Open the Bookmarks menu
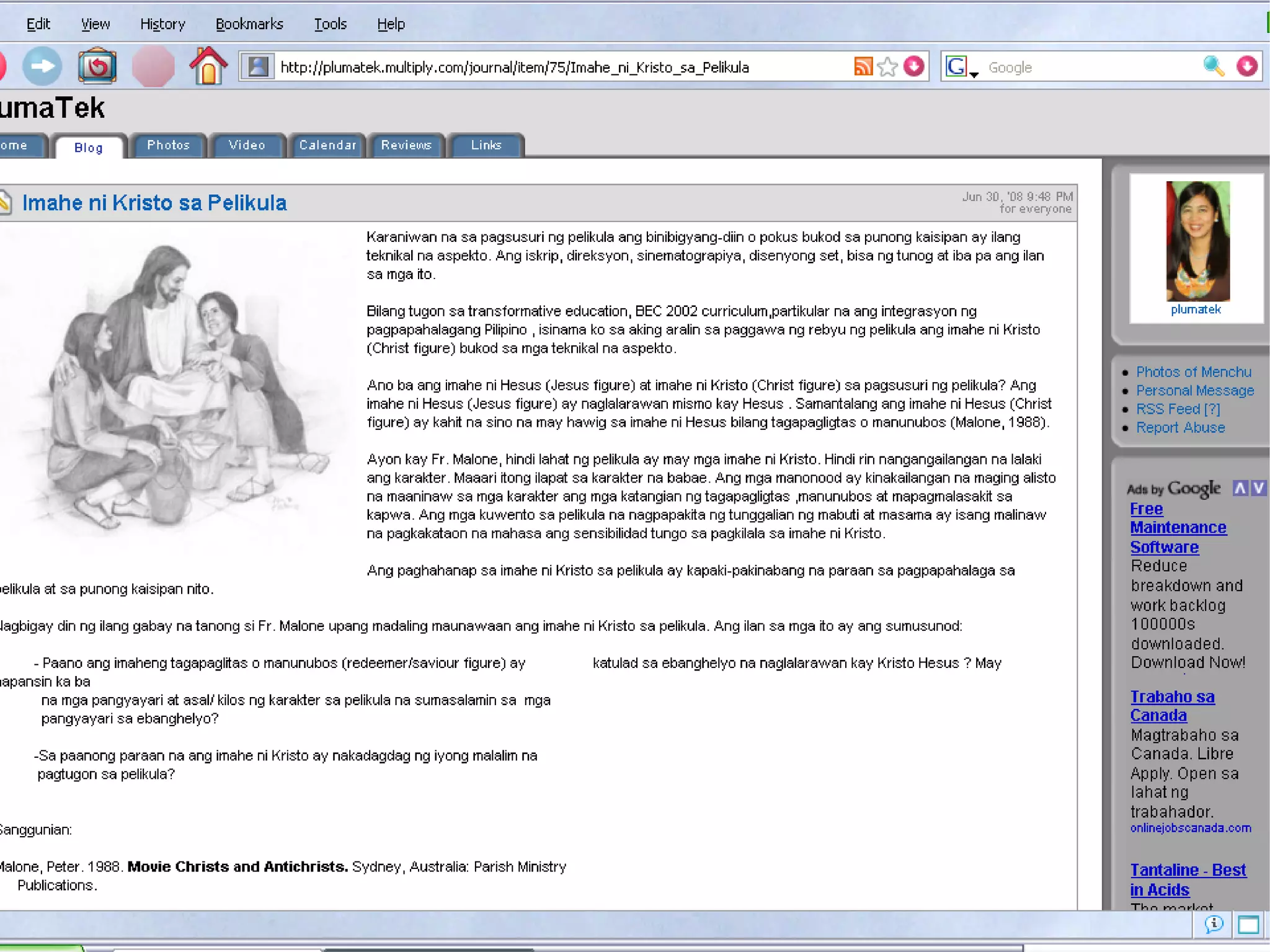The width and height of the screenshot is (1270, 952). coord(249,24)
